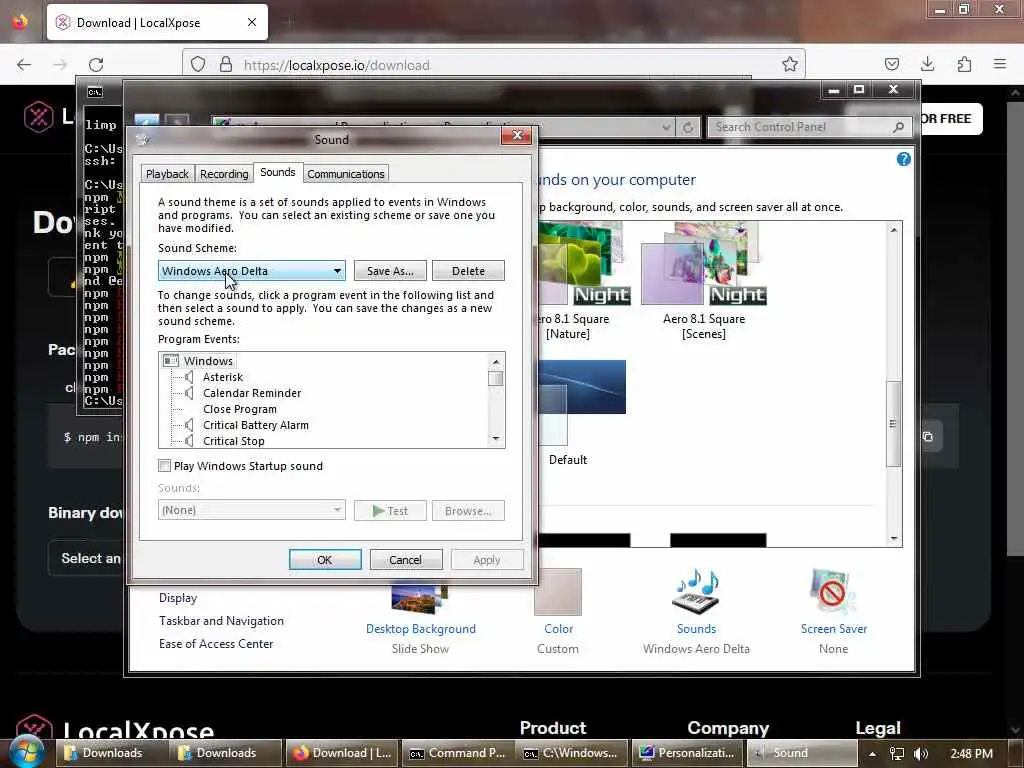Viewport: 1024px width, 768px height.
Task: Switch to the Recording tab
Action: (x=224, y=174)
